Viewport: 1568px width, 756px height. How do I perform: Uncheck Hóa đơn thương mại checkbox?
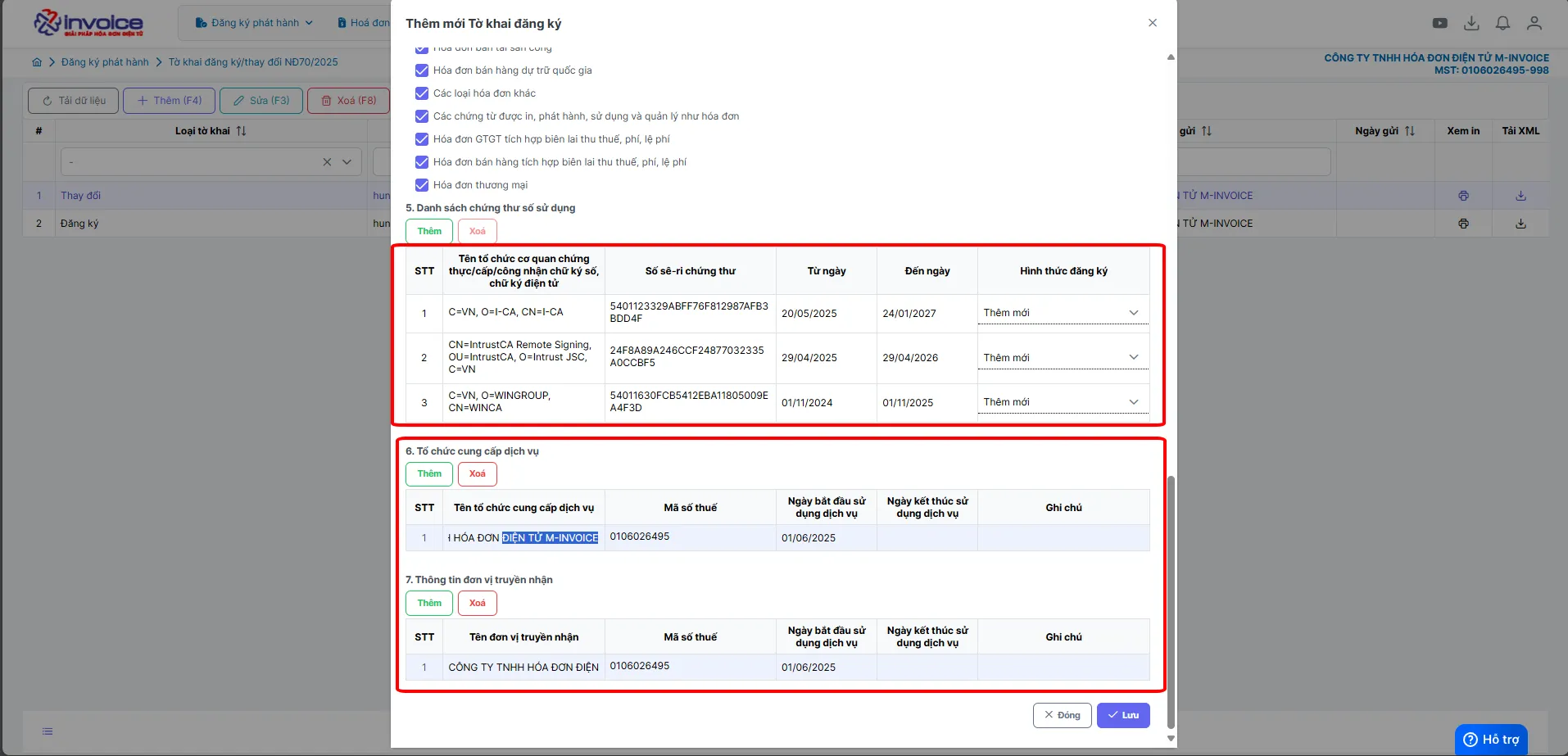(x=422, y=185)
